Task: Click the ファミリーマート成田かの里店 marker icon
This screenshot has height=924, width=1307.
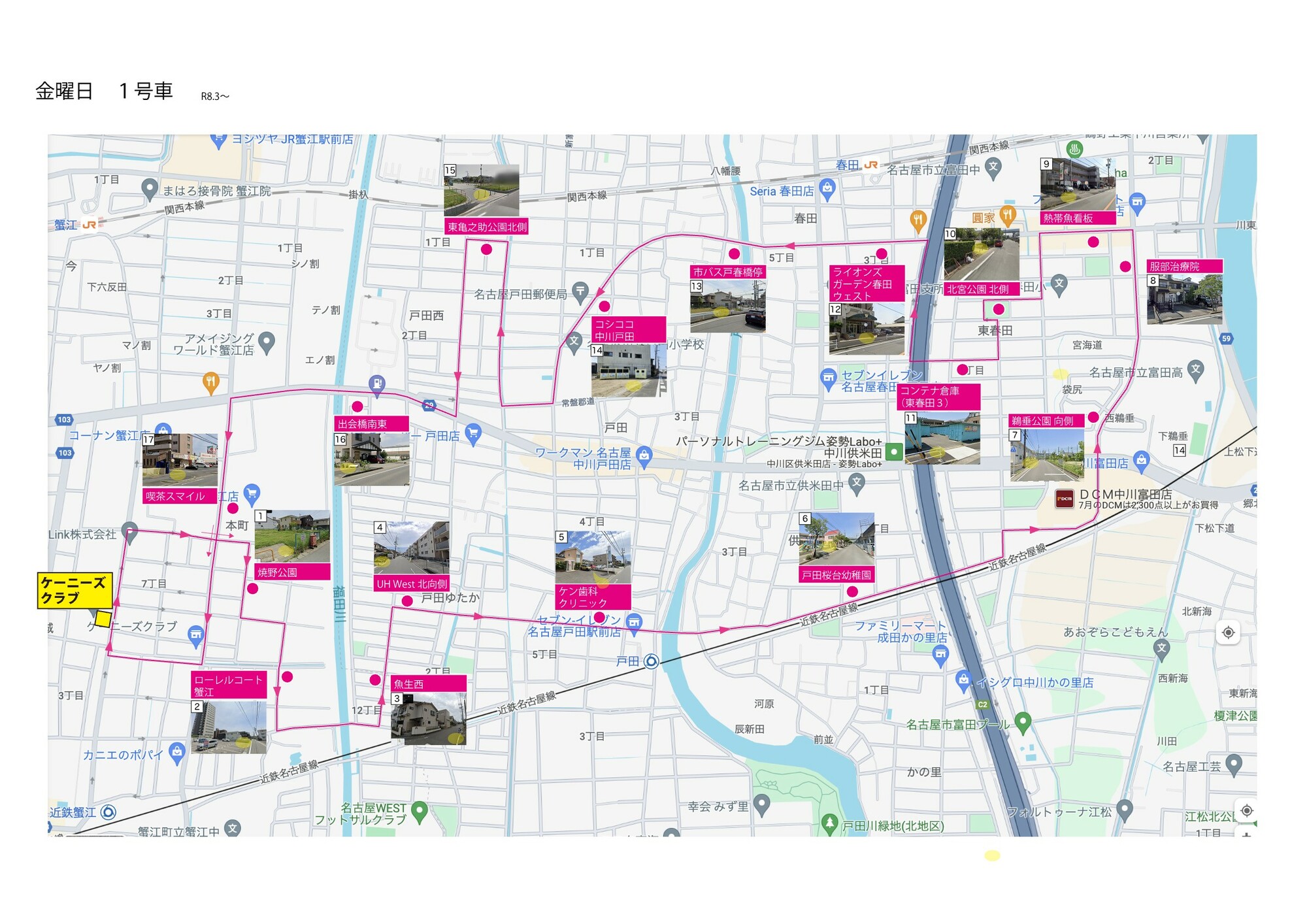Action: (x=940, y=653)
